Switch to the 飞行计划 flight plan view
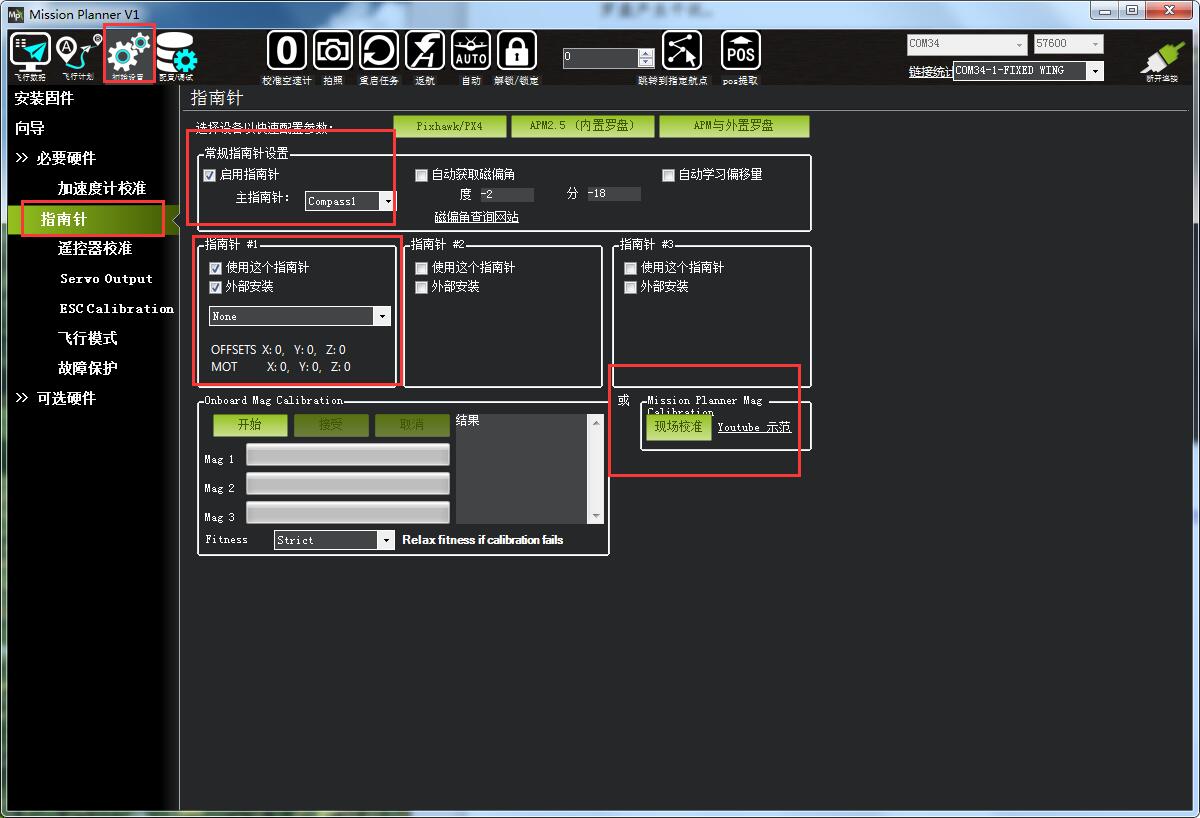Viewport: 1200px width, 818px height. point(77,54)
